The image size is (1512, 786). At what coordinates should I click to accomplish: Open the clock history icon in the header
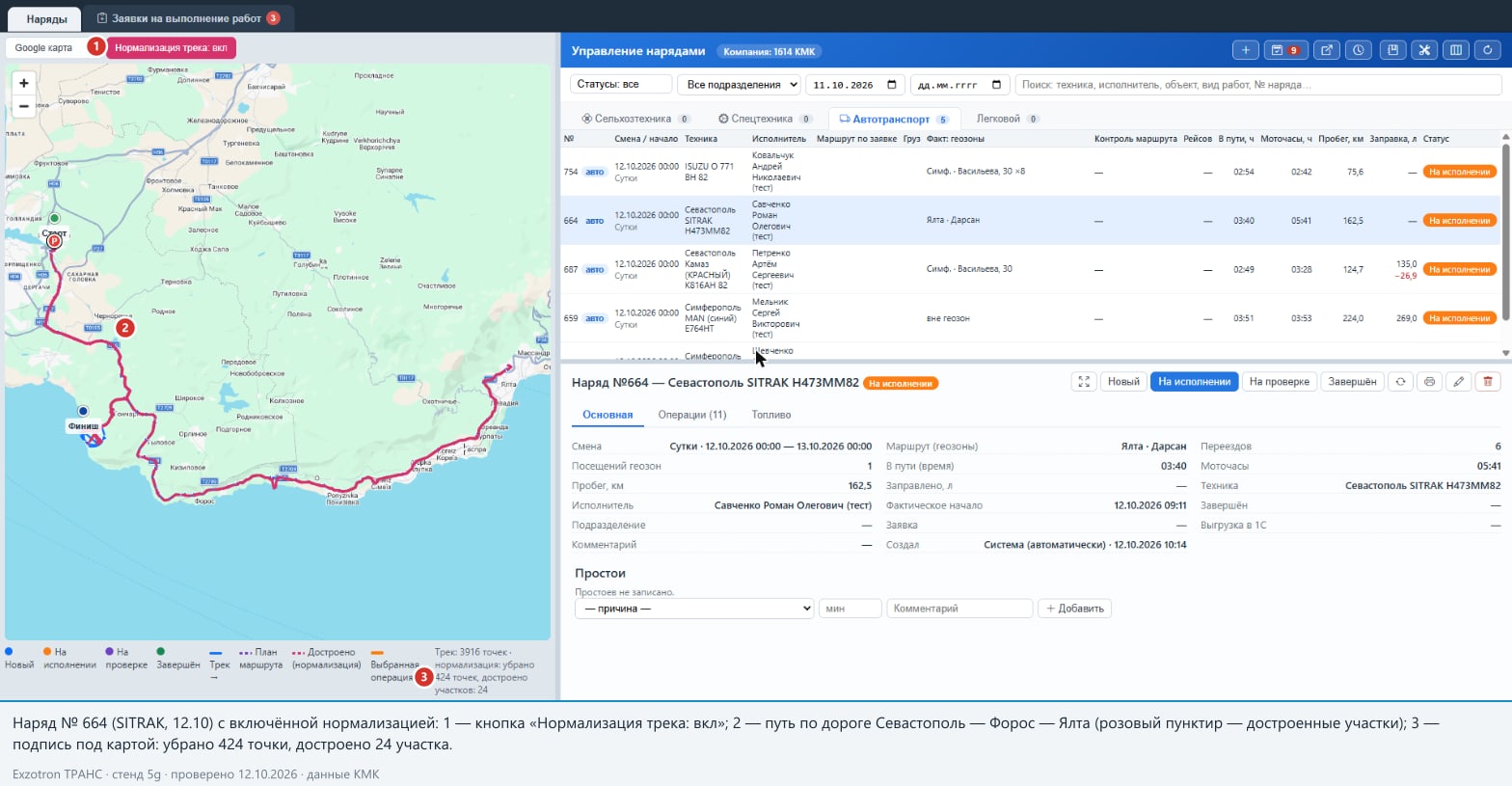pos(1359,50)
